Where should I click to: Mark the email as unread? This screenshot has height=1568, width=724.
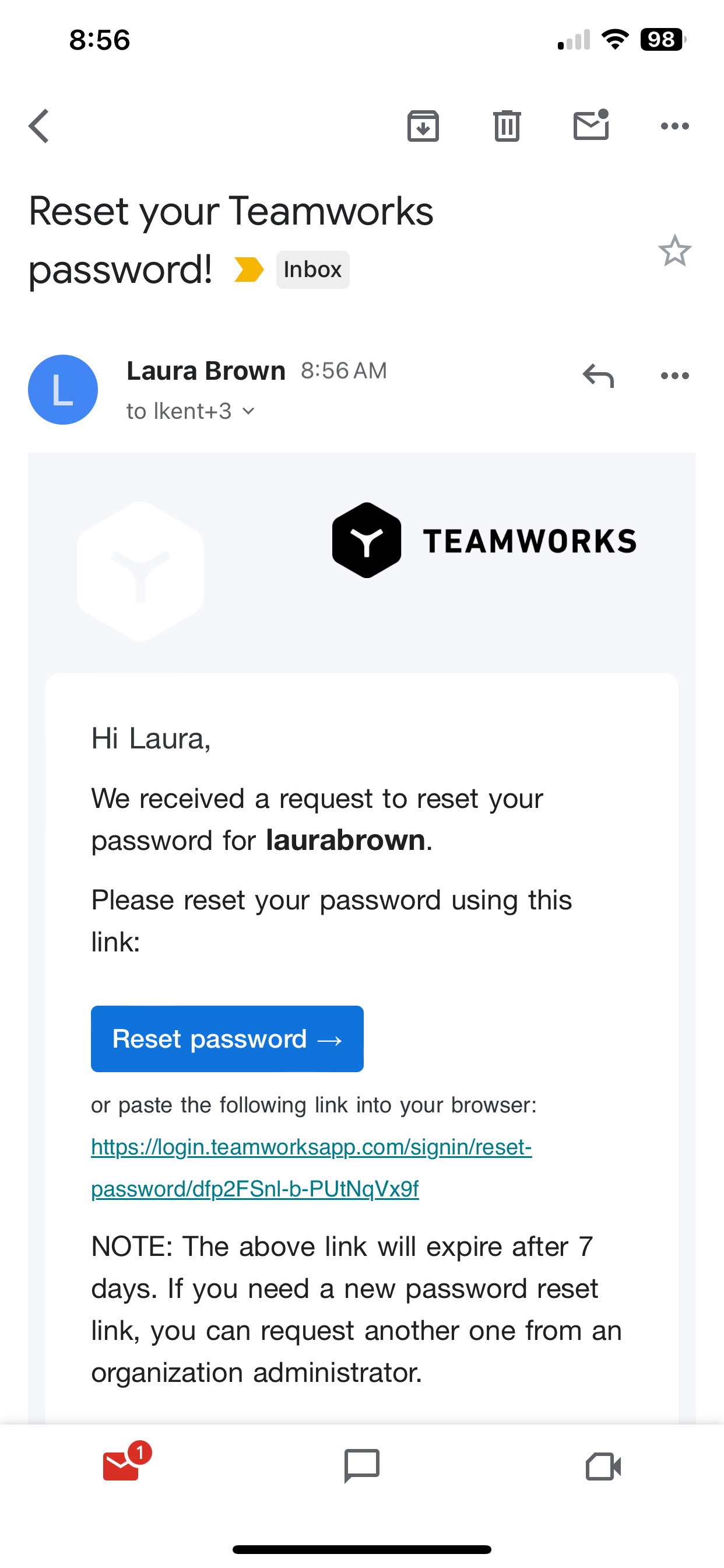(590, 126)
